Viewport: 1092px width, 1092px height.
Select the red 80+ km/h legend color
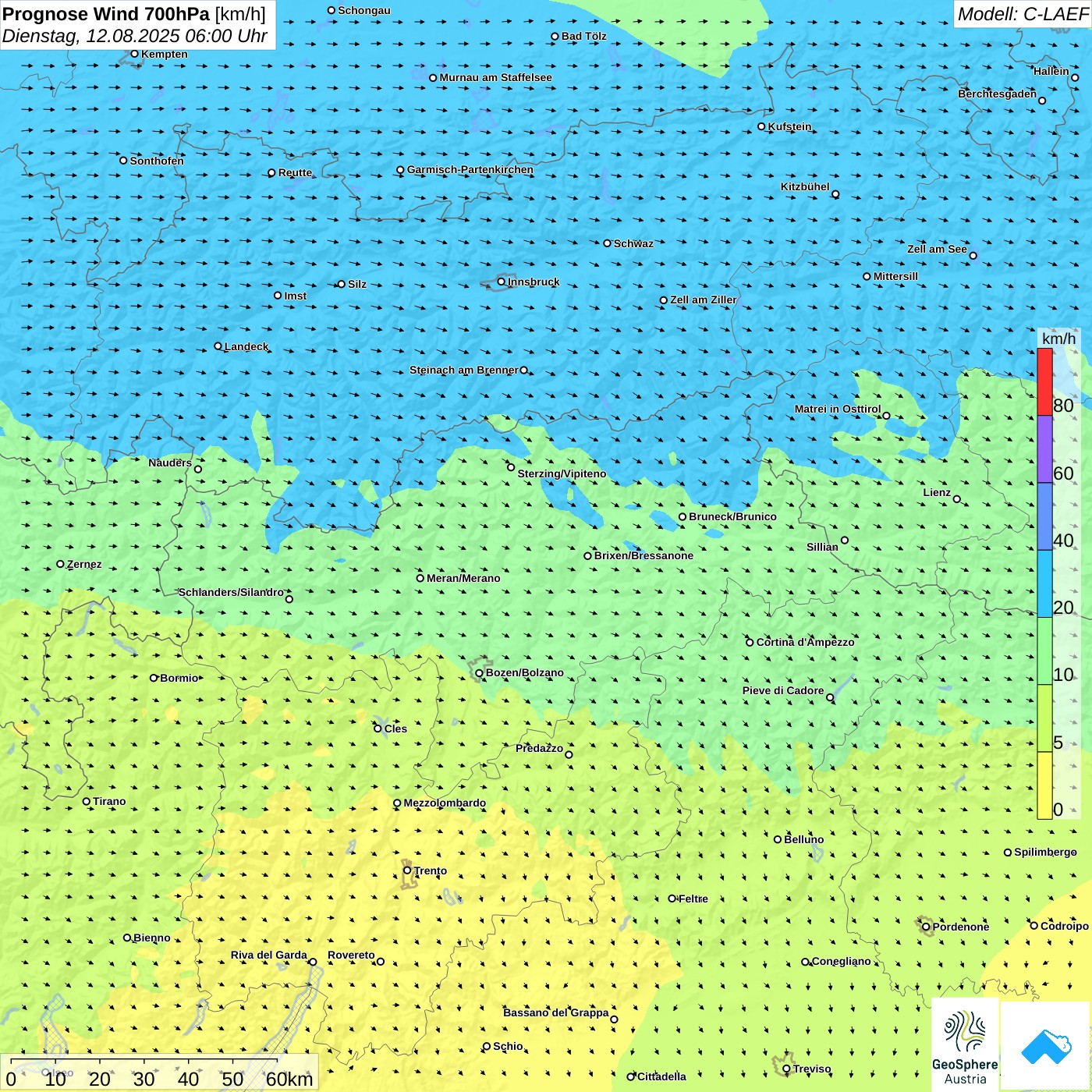(x=1044, y=381)
